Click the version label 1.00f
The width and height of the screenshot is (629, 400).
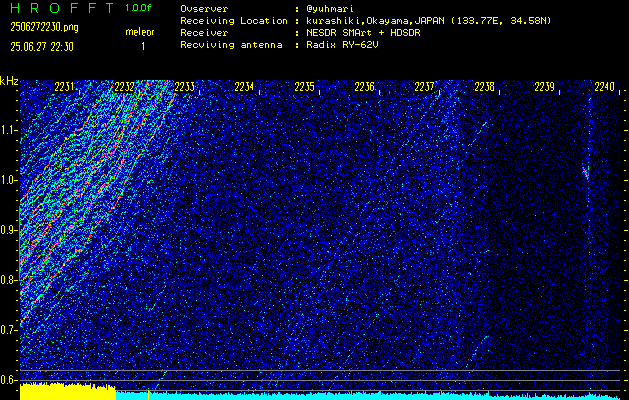pyautogui.click(x=138, y=8)
